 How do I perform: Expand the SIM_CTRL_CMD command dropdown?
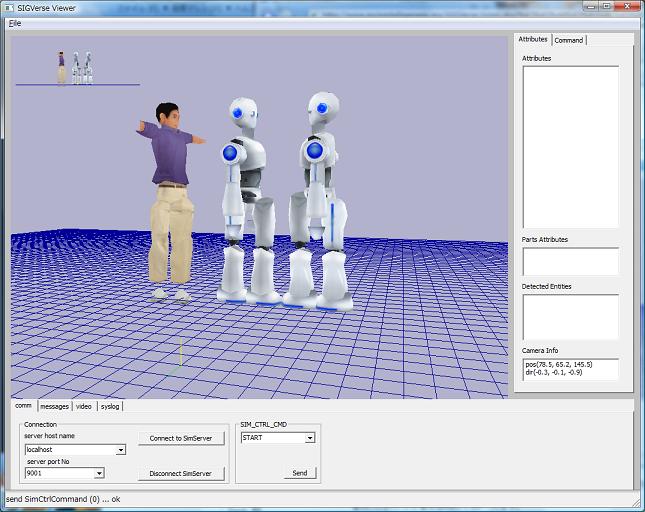click(x=310, y=438)
